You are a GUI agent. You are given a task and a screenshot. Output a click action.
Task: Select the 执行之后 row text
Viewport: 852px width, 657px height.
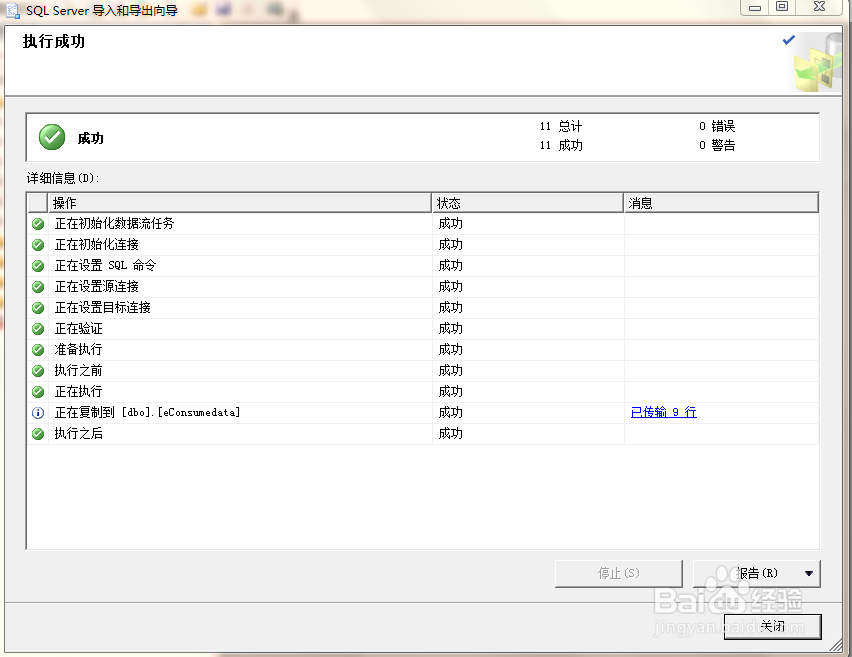(78, 434)
